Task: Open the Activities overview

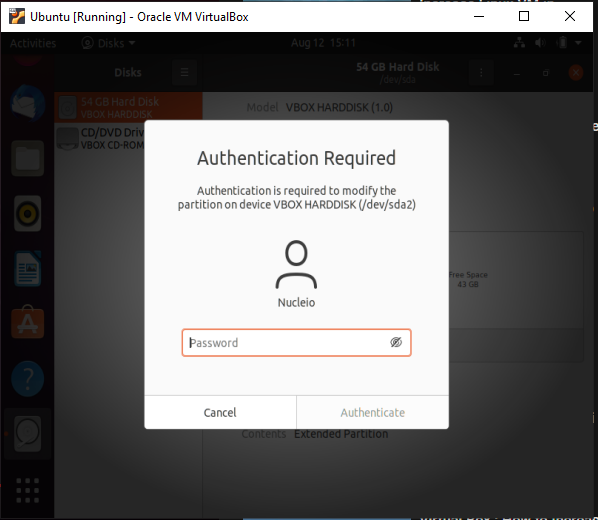Action: point(33,43)
